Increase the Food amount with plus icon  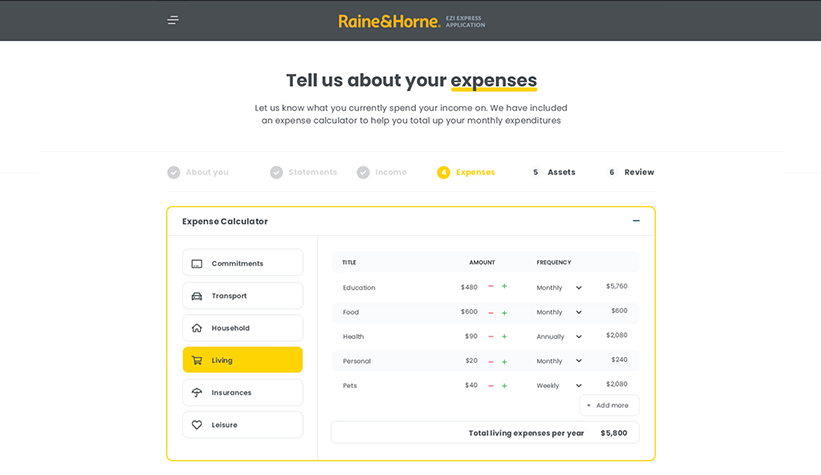point(504,312)
